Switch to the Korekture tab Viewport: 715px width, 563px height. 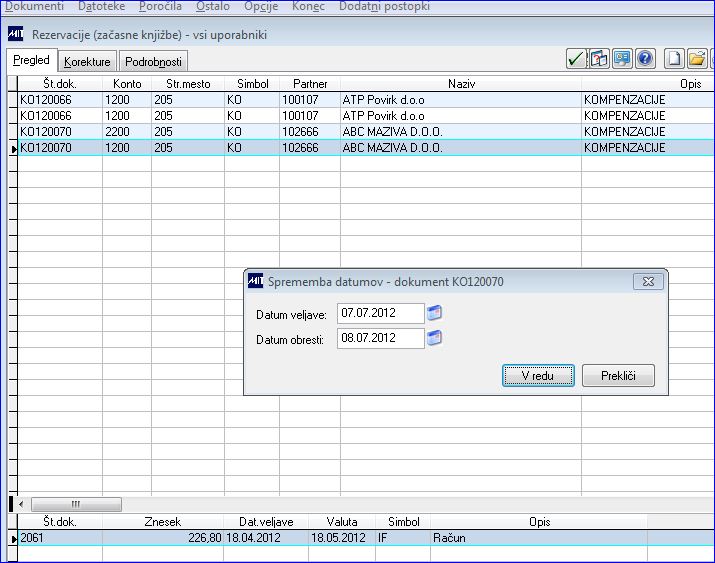(x=87, y=62)
